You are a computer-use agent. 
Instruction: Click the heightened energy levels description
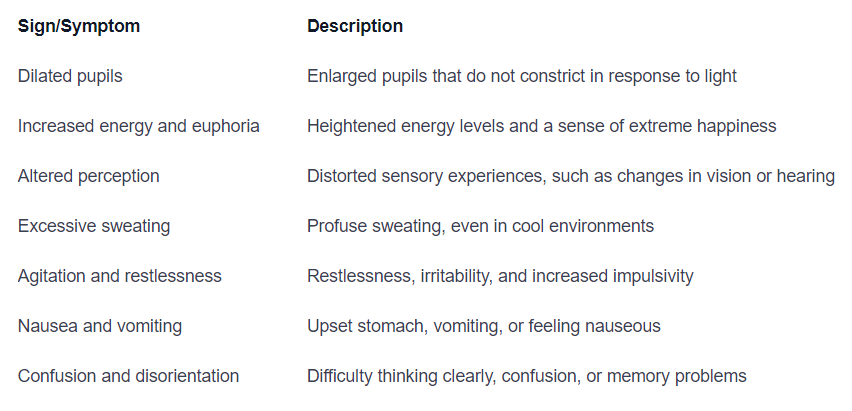(541, 126)
